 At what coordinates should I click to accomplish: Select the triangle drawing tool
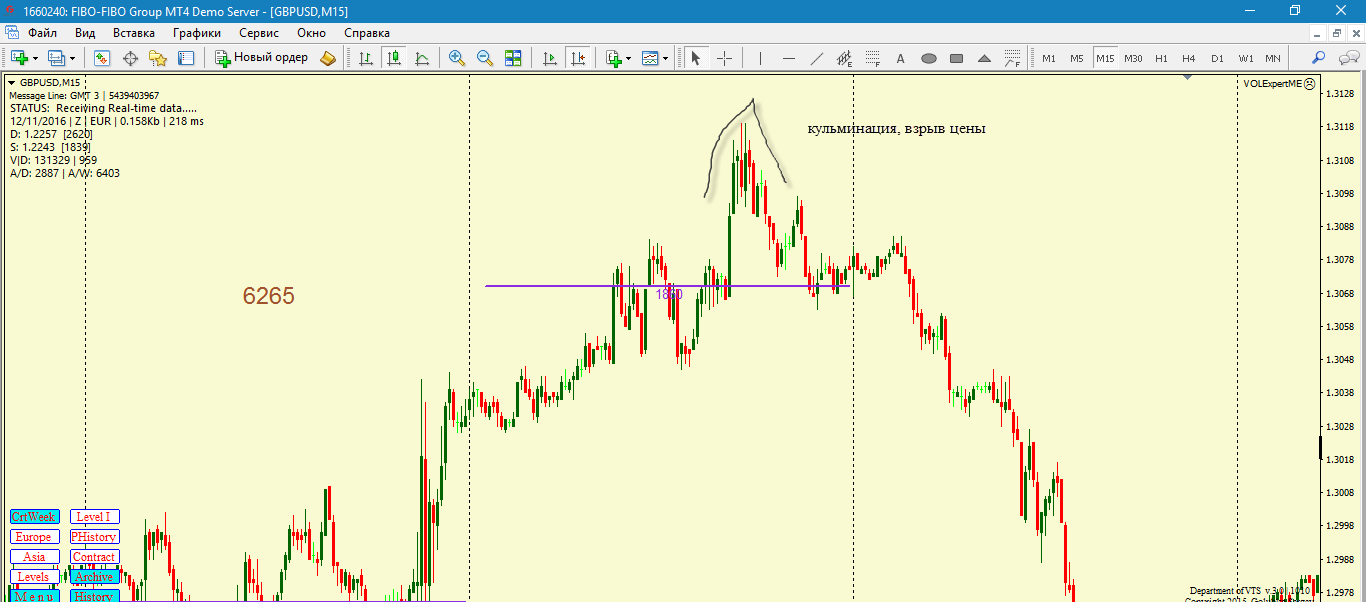point(984,58)
